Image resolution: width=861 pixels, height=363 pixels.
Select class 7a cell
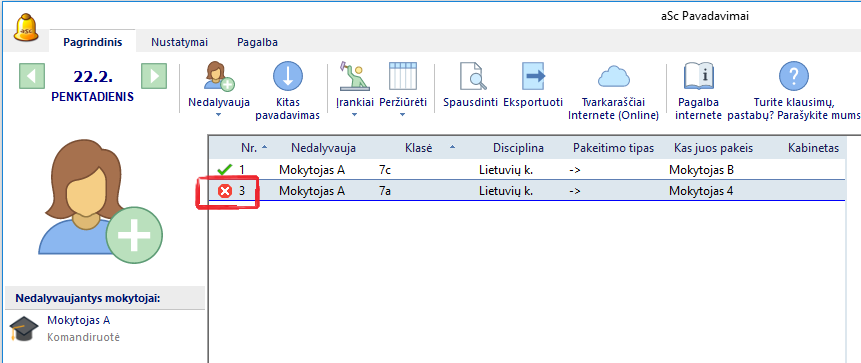click(x=385, y=191)
